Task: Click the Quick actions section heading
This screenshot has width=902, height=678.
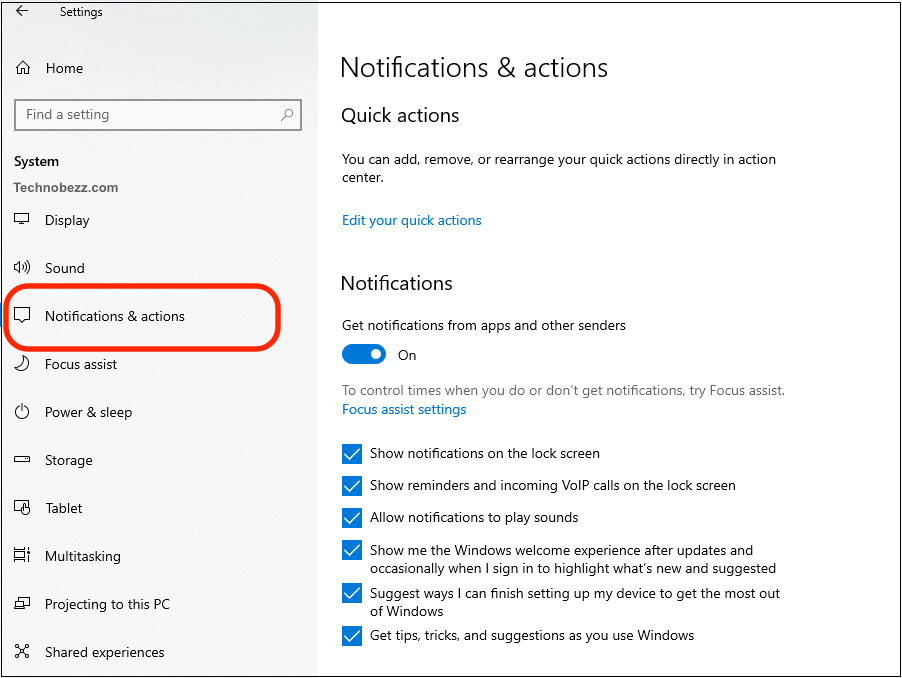Action: coord(400,115)
